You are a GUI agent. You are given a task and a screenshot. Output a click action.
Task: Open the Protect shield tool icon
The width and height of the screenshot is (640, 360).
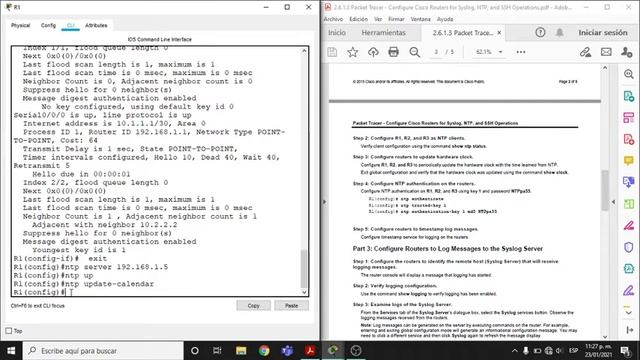(x=629, y=247)
